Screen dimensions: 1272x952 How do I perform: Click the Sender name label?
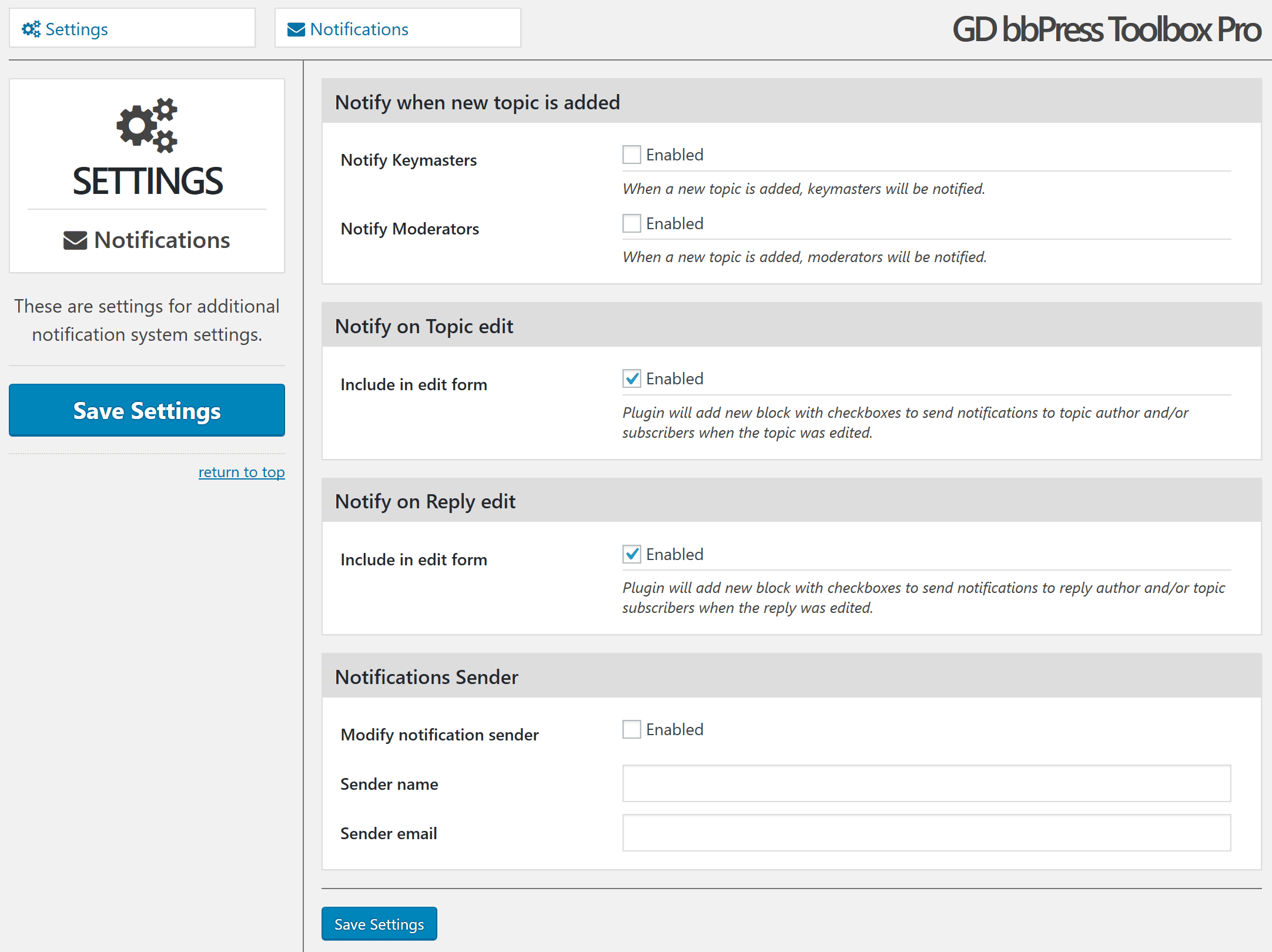pos(389,785)
